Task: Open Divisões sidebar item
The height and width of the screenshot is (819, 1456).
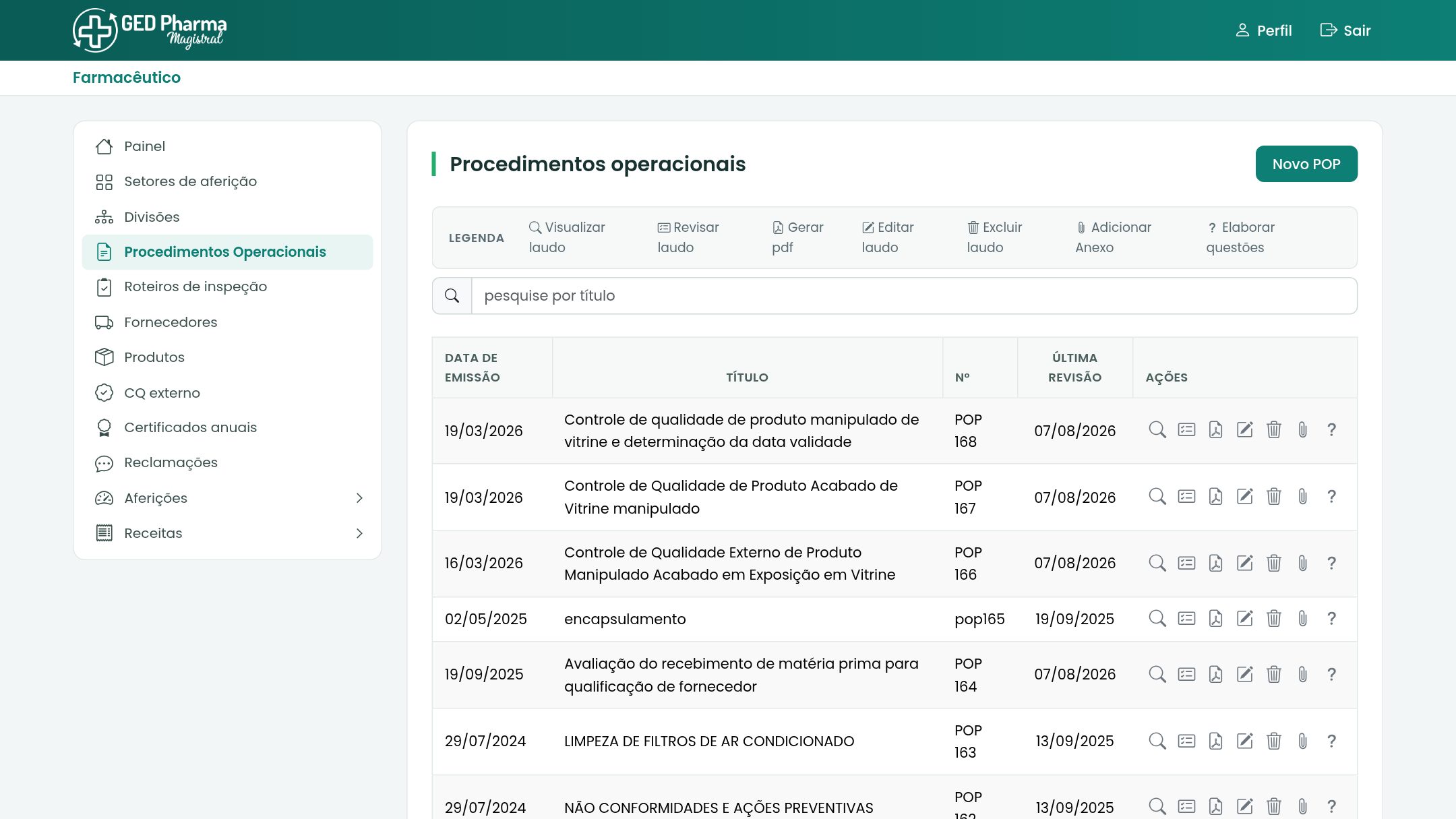Action: (227, 217)
